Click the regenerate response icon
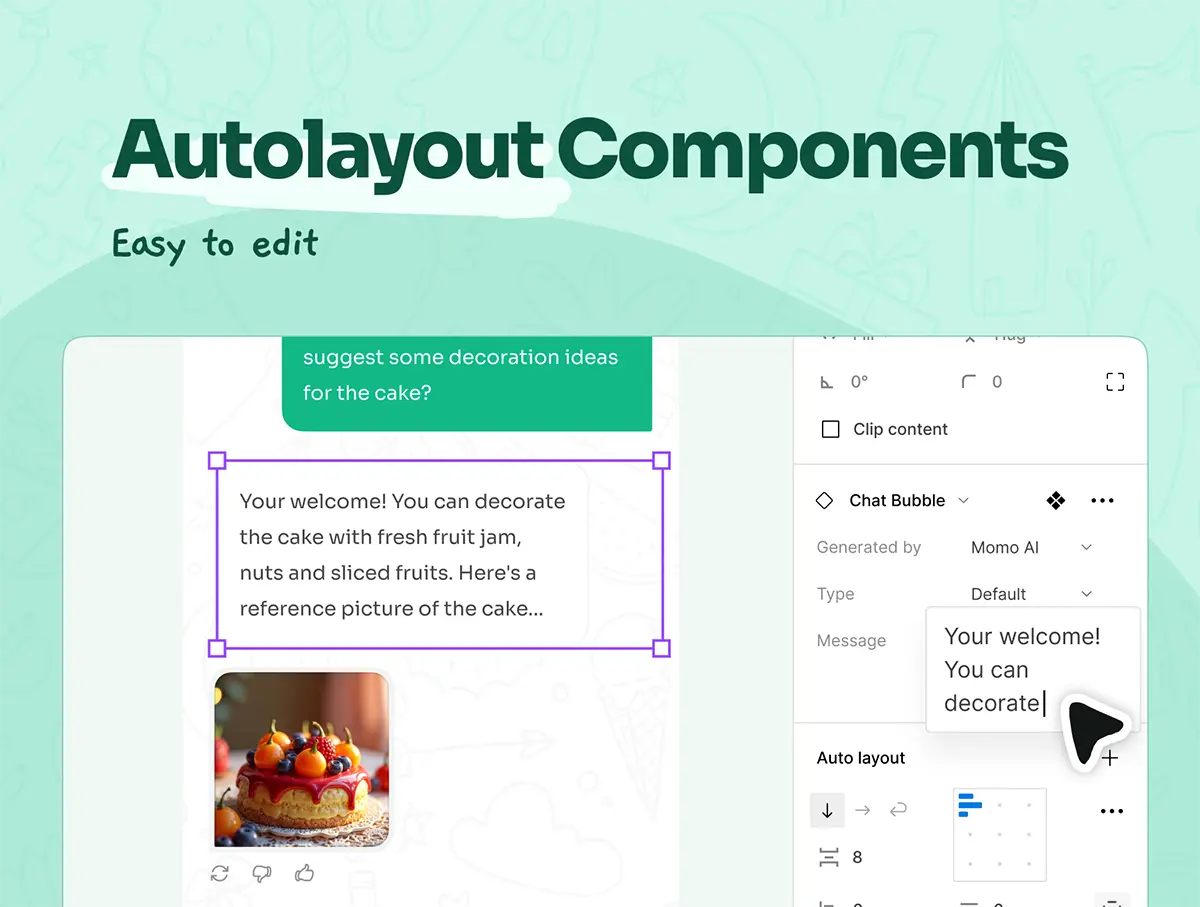Image resolution: width=1200 pixels, height=907 pixels. point(220,873)
